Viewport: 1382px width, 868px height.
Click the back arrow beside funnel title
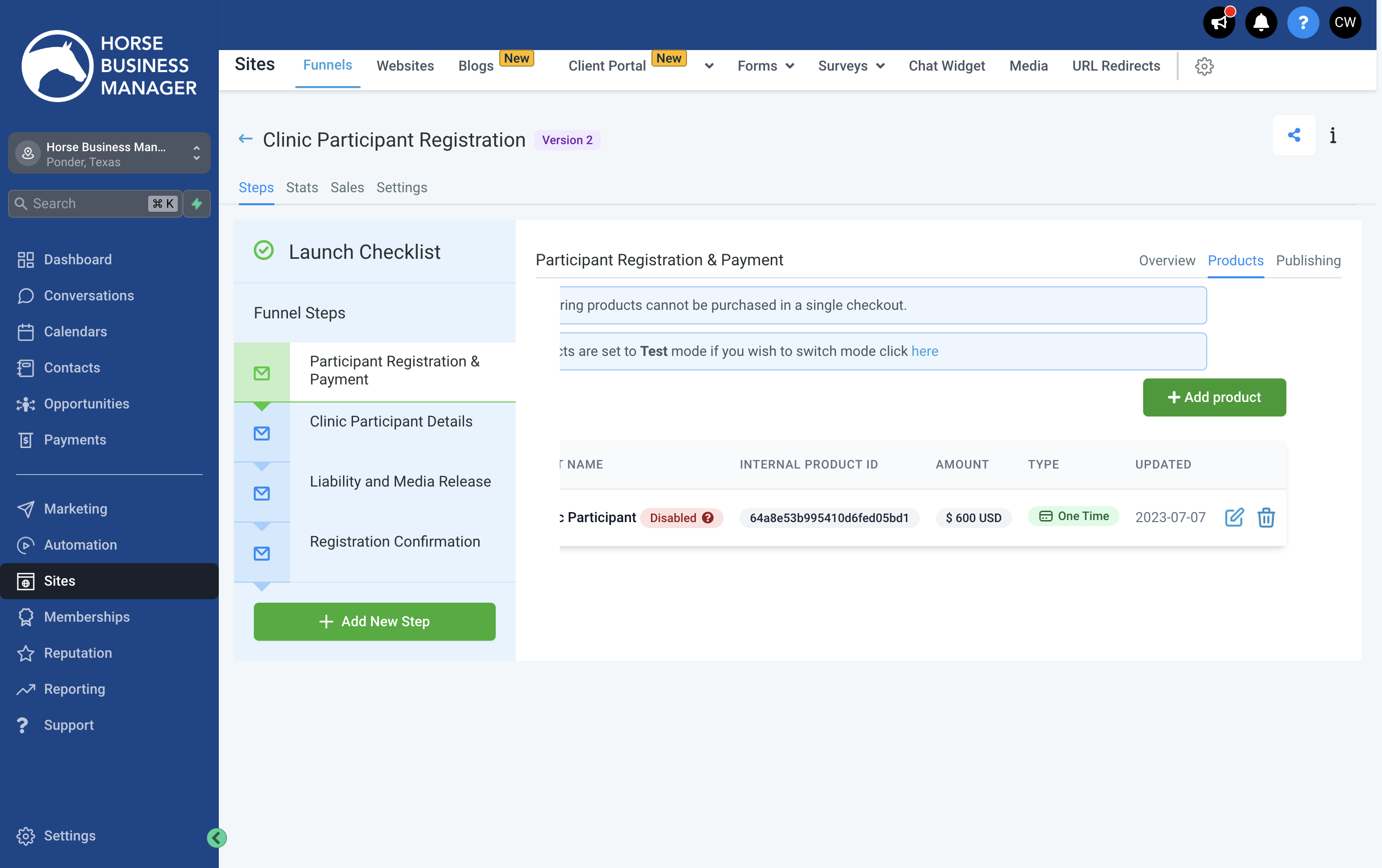tap(245, 139)
